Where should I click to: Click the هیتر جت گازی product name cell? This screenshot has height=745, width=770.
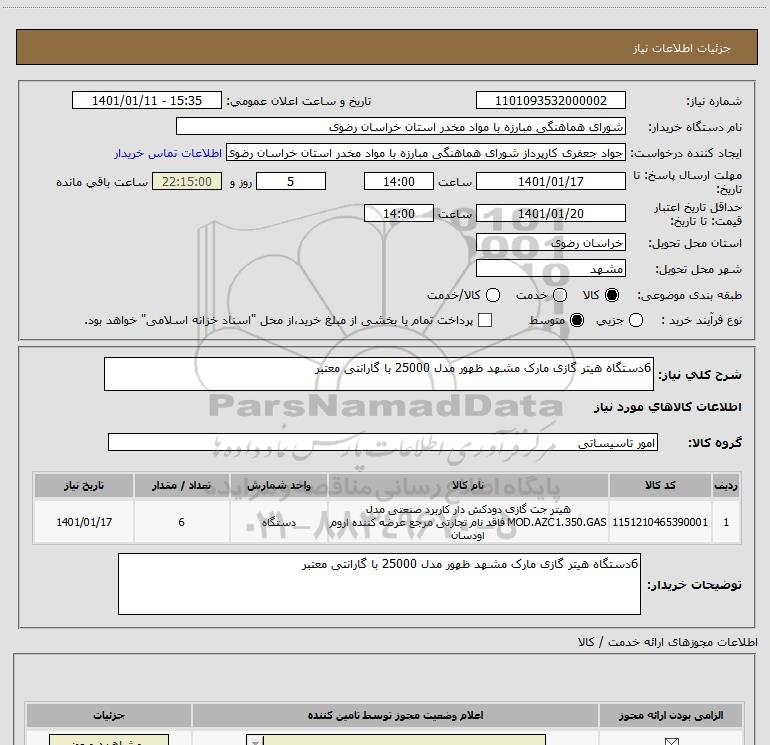468,522
